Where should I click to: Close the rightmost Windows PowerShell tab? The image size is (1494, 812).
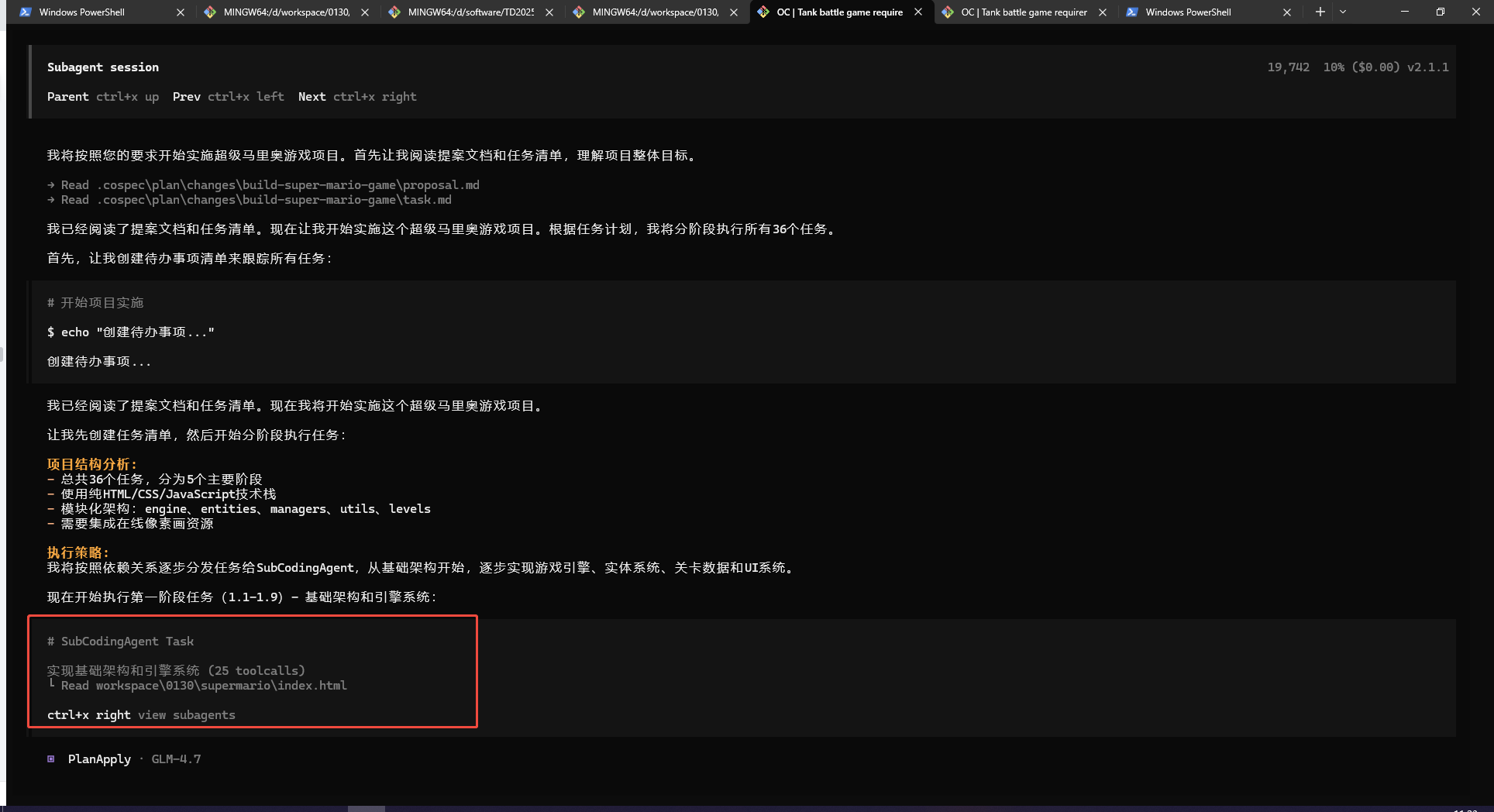(1287, 12)
